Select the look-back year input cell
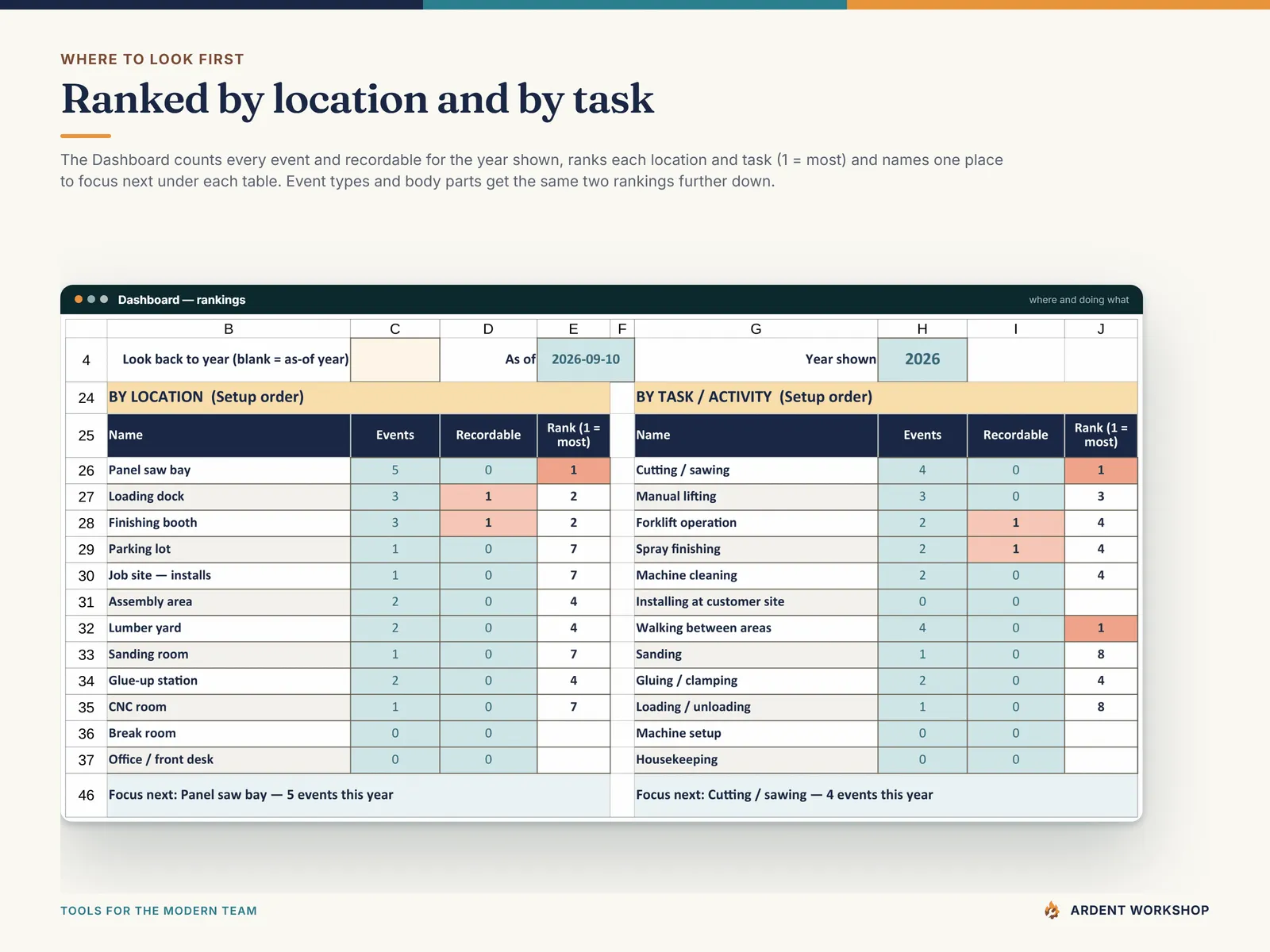Screen dimensions: 1270x952 (x=394, y=359)
